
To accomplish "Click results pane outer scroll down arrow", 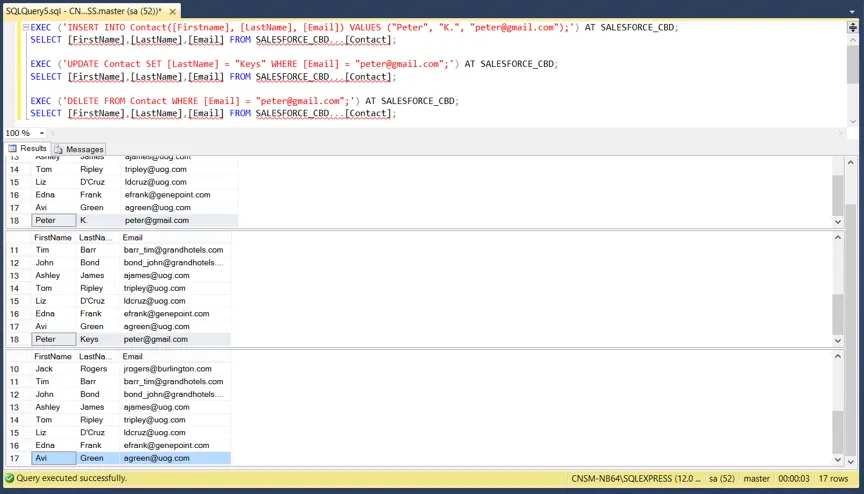I will point(851,462).
